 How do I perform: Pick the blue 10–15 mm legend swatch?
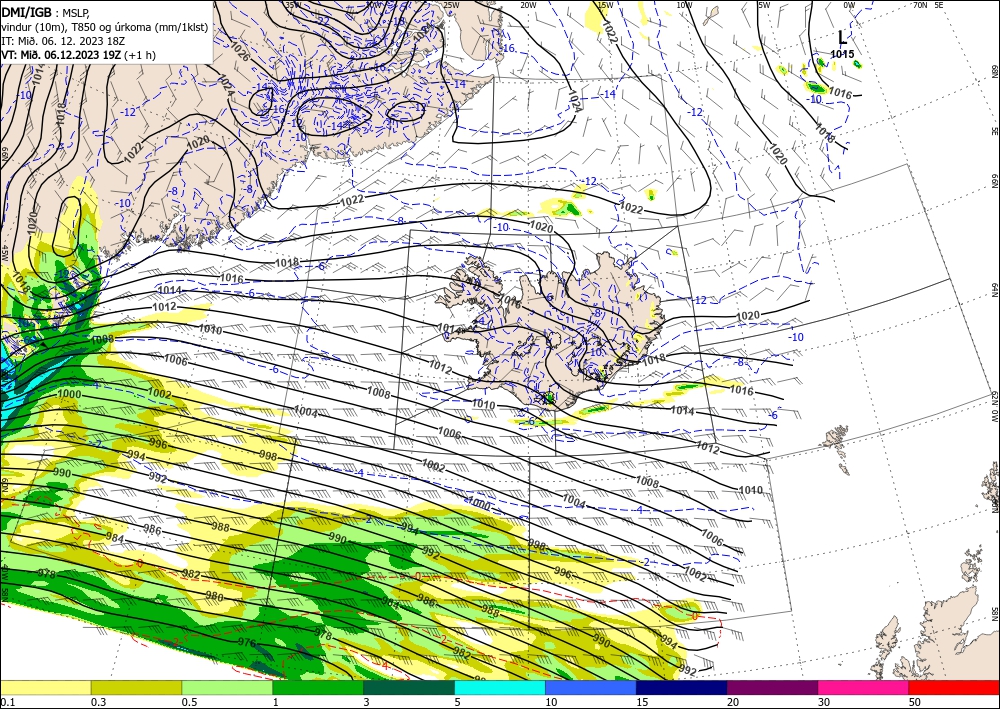point(591,687)
